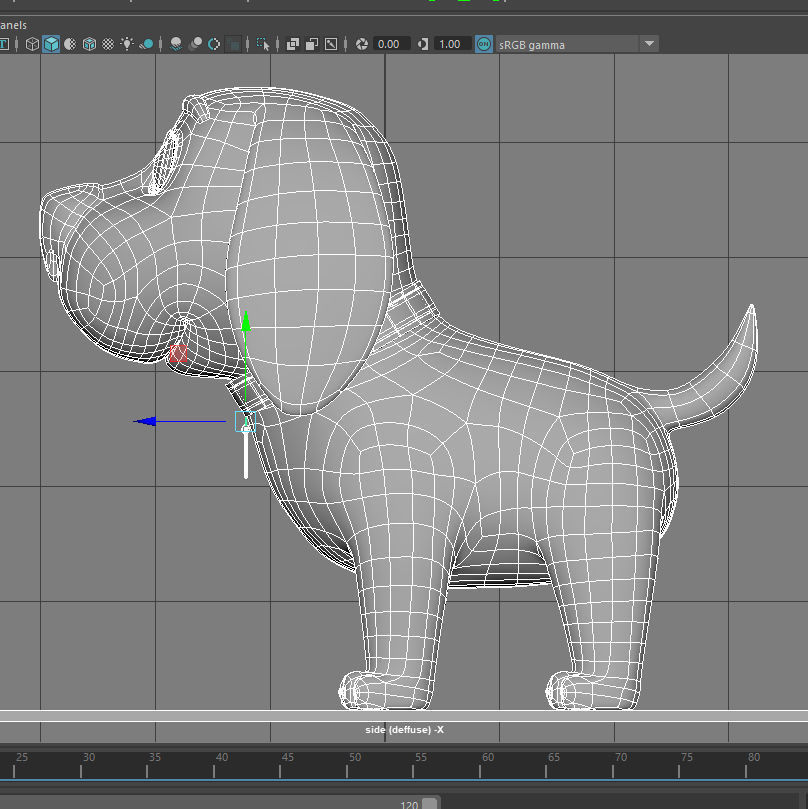The image size is (808, 809).
Task: Click the side (deffuse) -X view label
Action: [x=405, y=730]
